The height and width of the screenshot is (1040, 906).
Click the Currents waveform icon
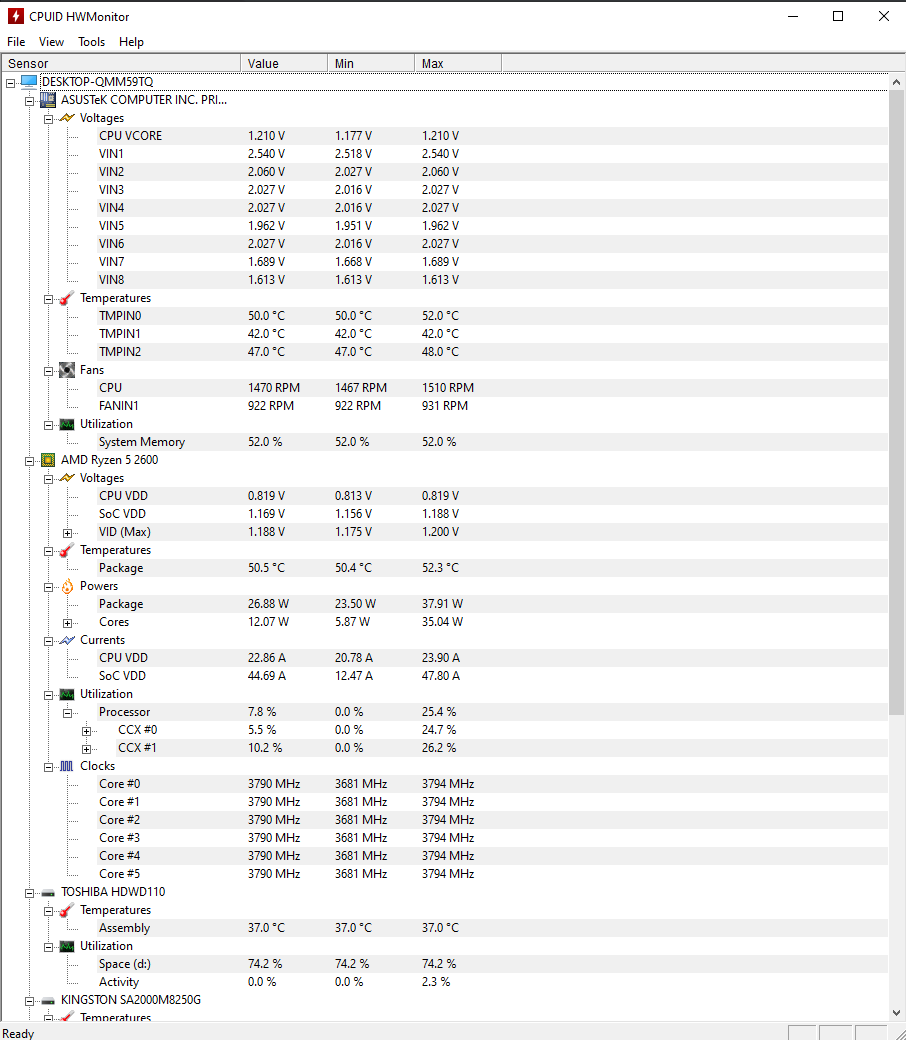(x=65, y=639)
